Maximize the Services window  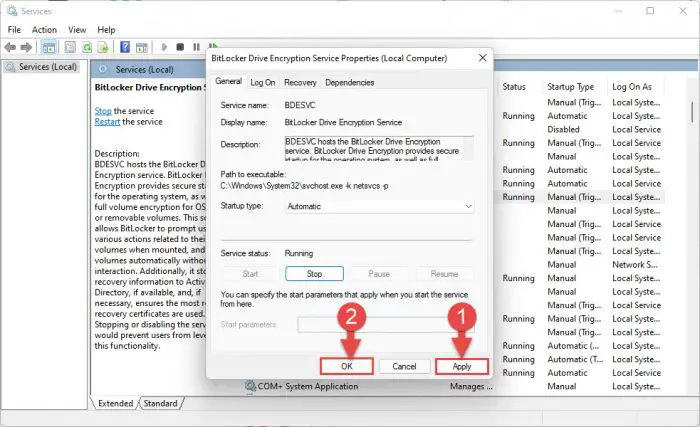click(x=650, y=11)
